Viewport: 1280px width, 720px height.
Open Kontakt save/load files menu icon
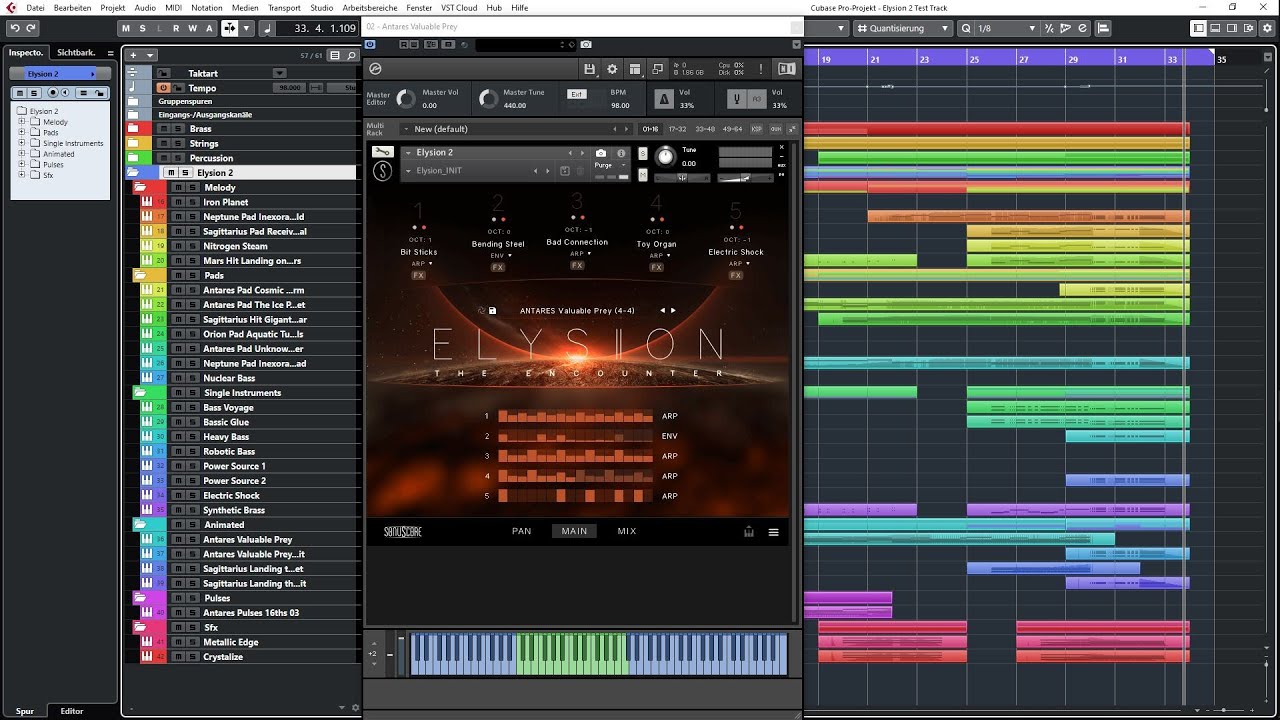(x=590, y=69)
